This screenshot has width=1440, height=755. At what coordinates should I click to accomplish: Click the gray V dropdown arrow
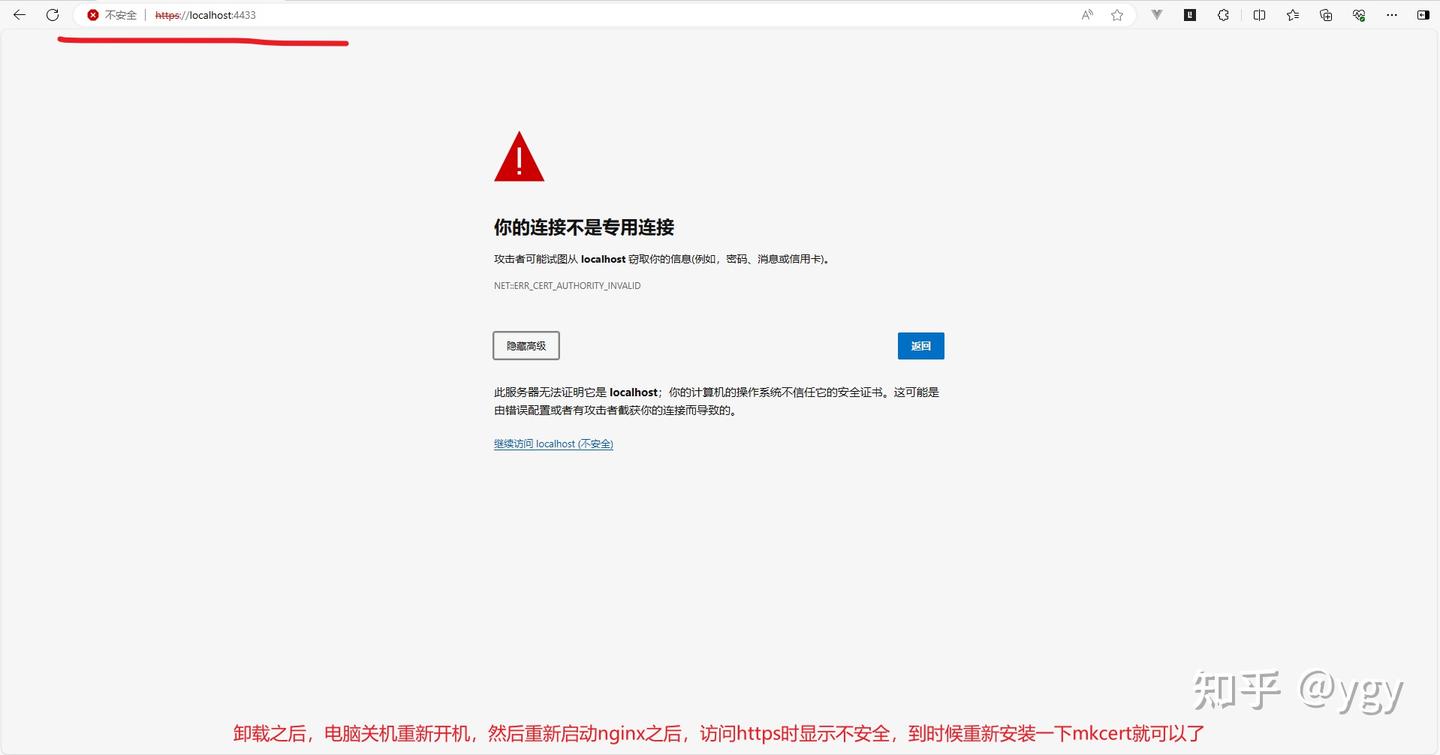pyautogui.click(x=1157, y=15)
